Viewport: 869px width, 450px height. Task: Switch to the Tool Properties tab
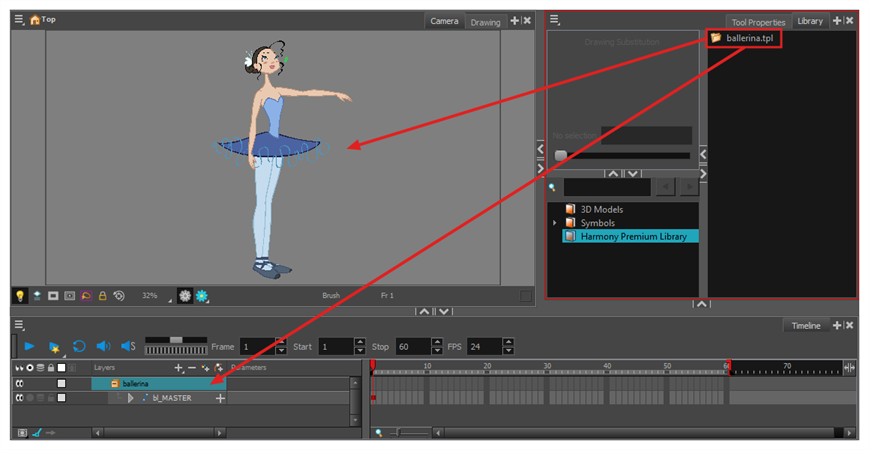point(757,22)
